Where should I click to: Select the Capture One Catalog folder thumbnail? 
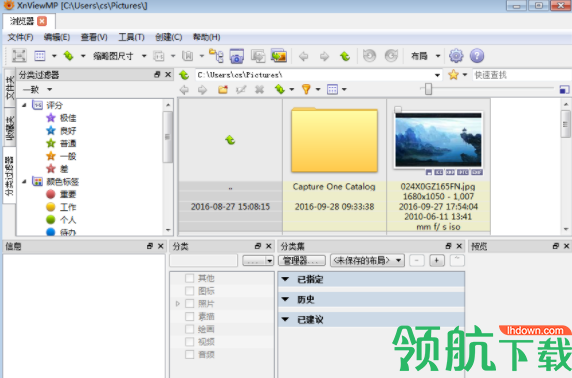[x=334, y=140]
